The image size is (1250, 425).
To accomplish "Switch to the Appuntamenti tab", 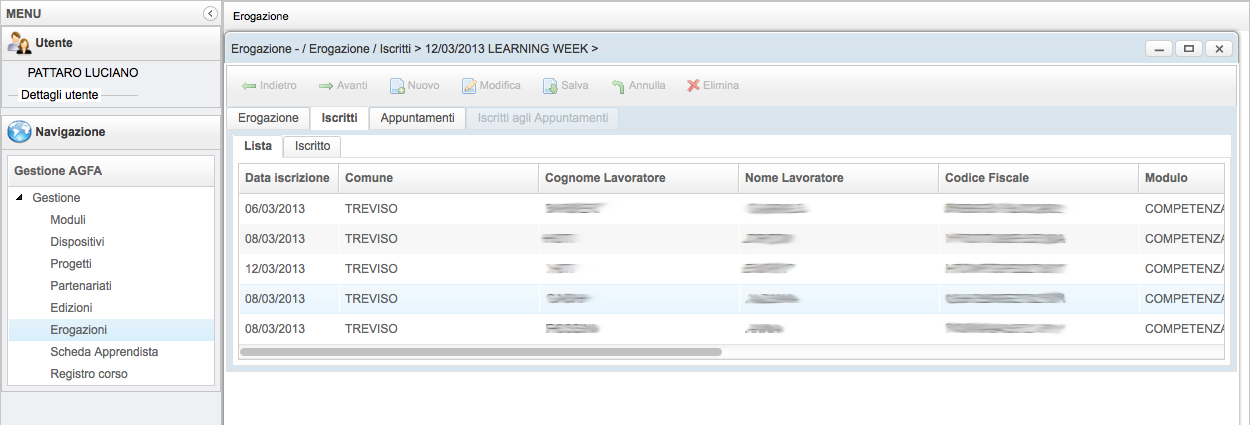I will (x=417, y=118).
